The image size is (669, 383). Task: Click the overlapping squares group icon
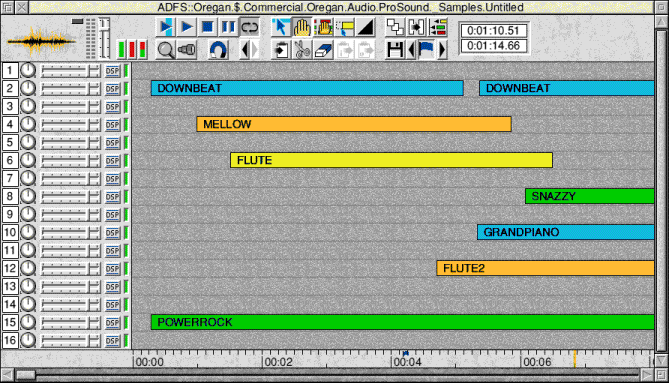pos(395,28)
